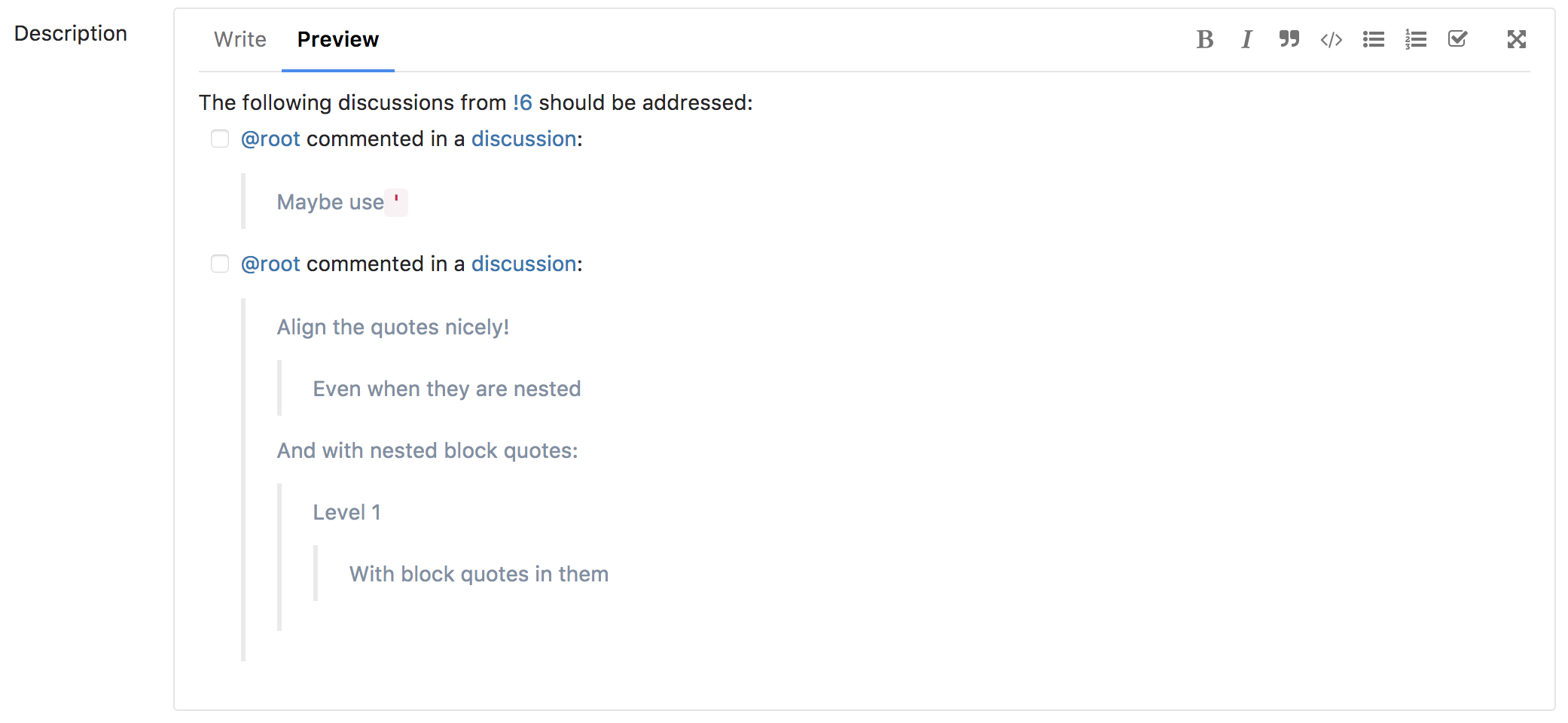Viewport: 1568px width, 723px height.
Task: Enter fullscreen editing mode
Action: [x=1516, y=39]
